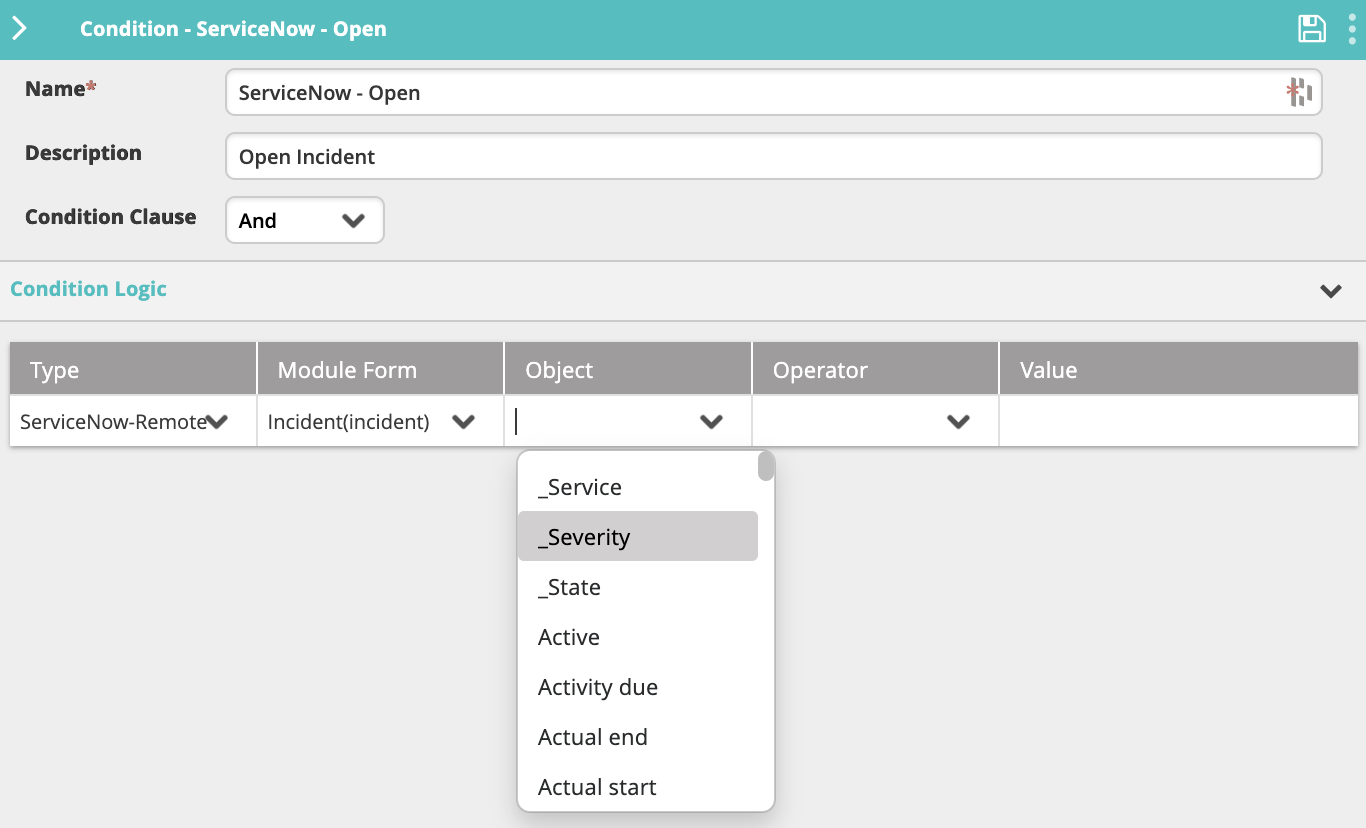Collapse the Condition Logic section chevron
This screenshot has width=1366, height=828.
point(1330,291)
